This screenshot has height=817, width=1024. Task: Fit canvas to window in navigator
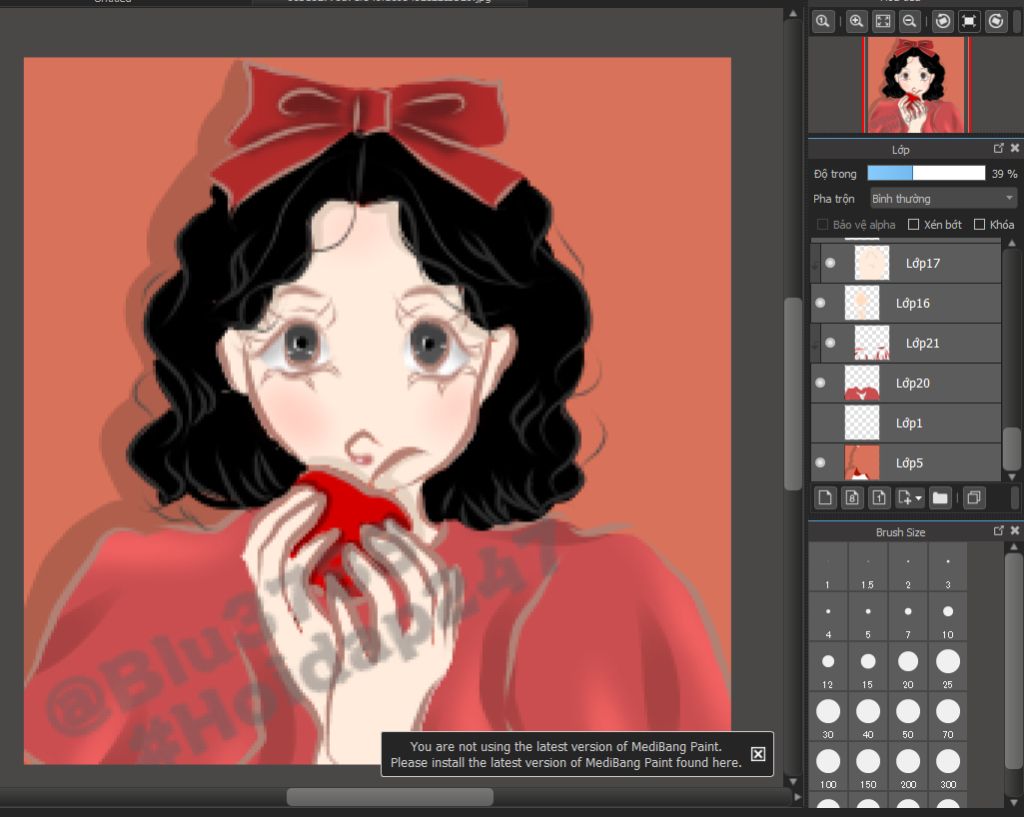(883, 21)
